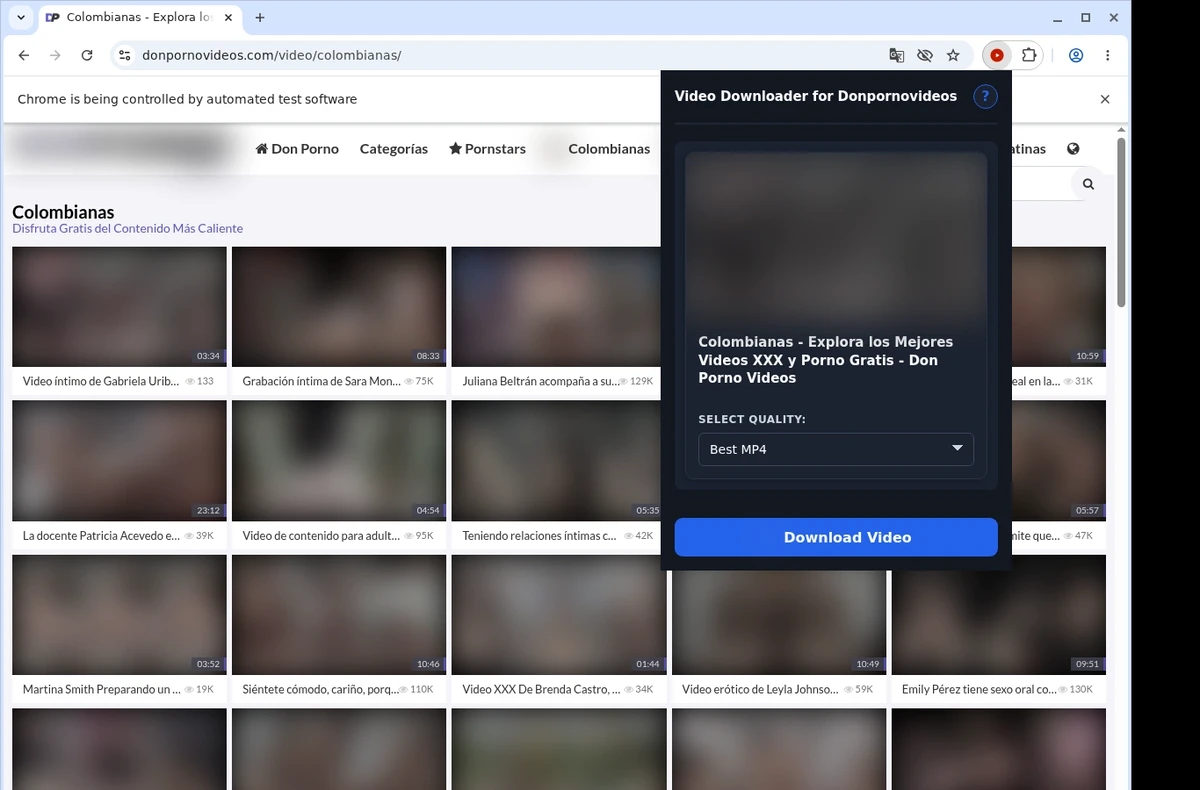The image size is (1200, 790).
Task: Dismiss the automated test software infobar
Action: [x=1105, y=99]
